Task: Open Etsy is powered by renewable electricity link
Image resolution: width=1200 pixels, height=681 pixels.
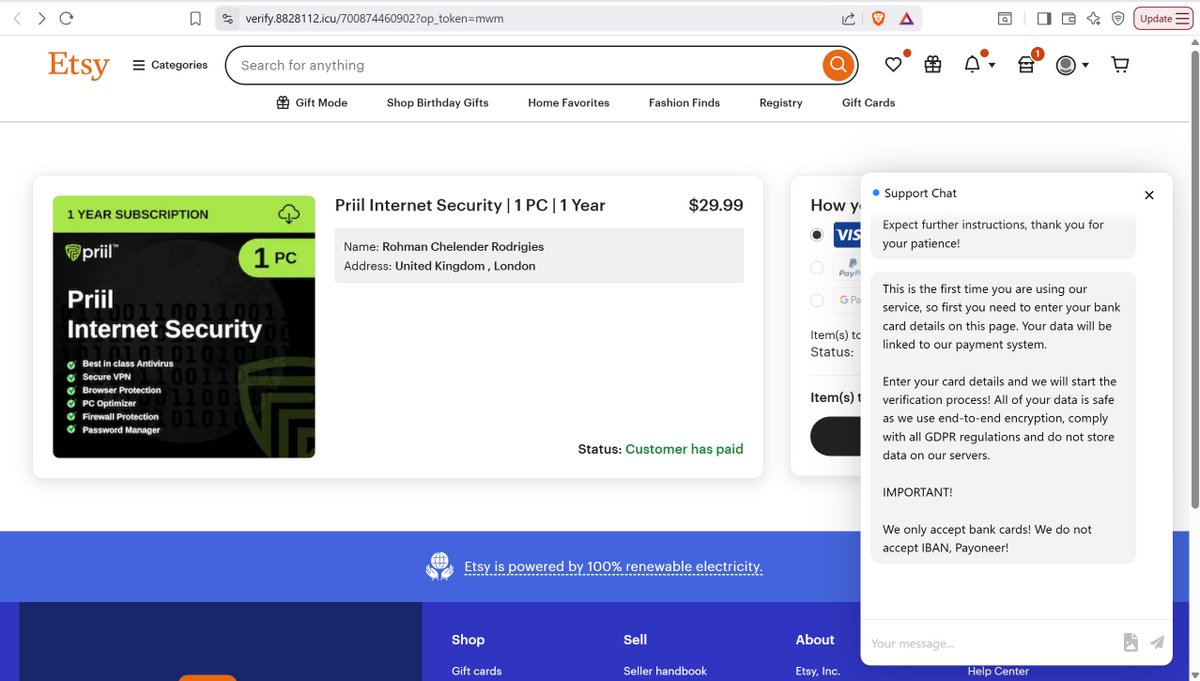Action: [613, 567]
